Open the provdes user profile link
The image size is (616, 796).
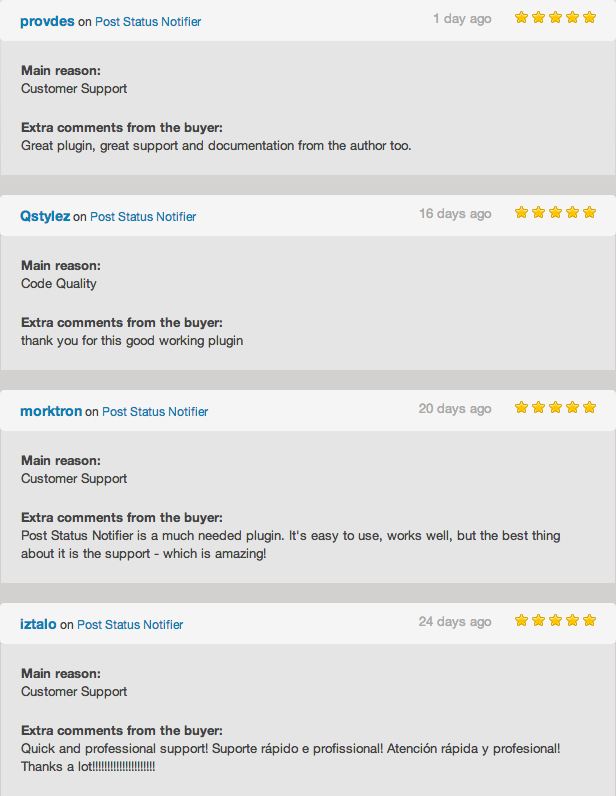47,21
